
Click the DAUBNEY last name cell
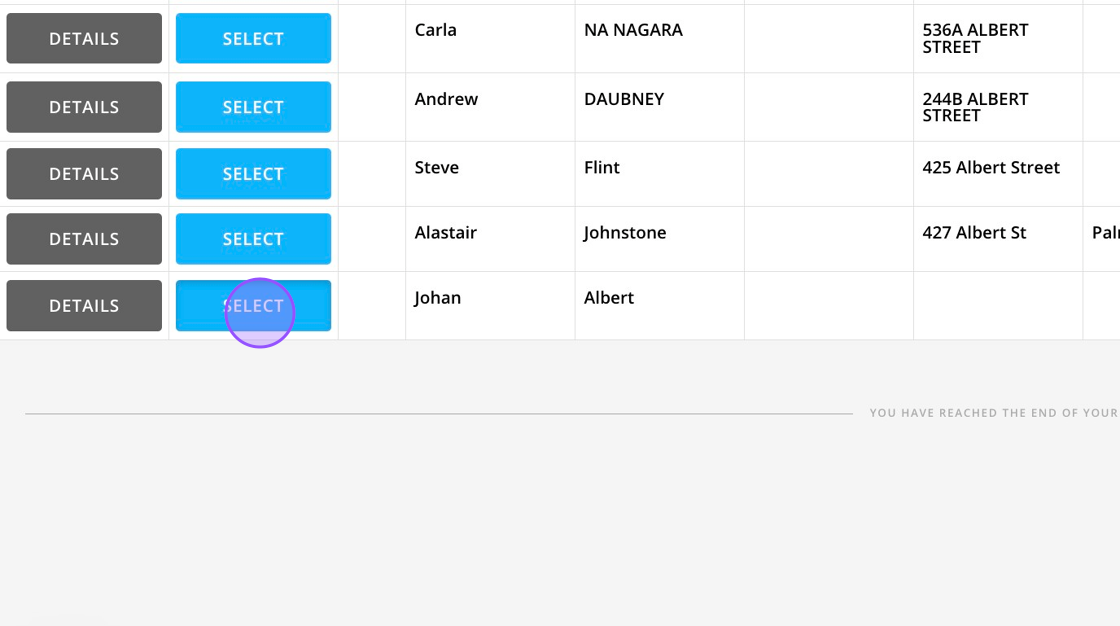[624, 99]
